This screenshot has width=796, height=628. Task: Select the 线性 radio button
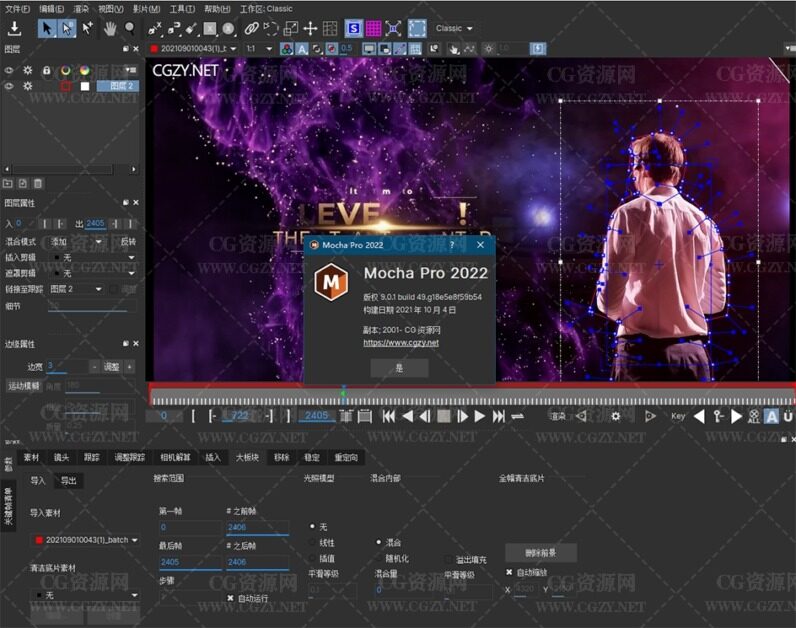tap(312, 542)
